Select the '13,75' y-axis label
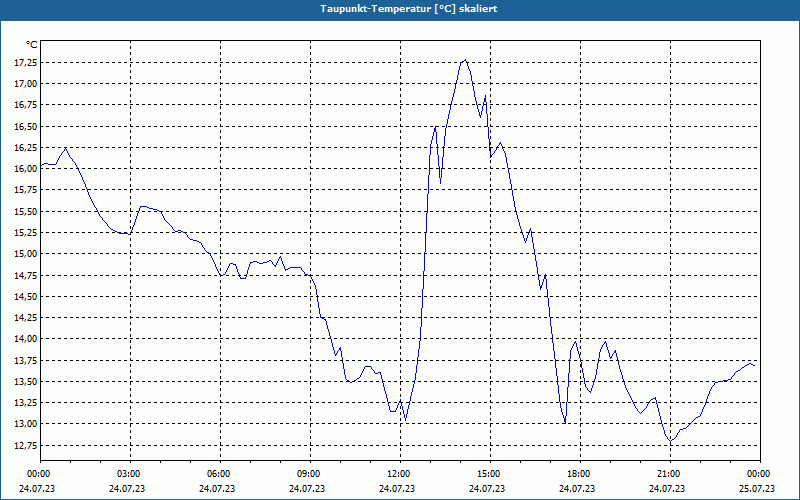Screen dimensions: 800x500 [x=28, y=360]
